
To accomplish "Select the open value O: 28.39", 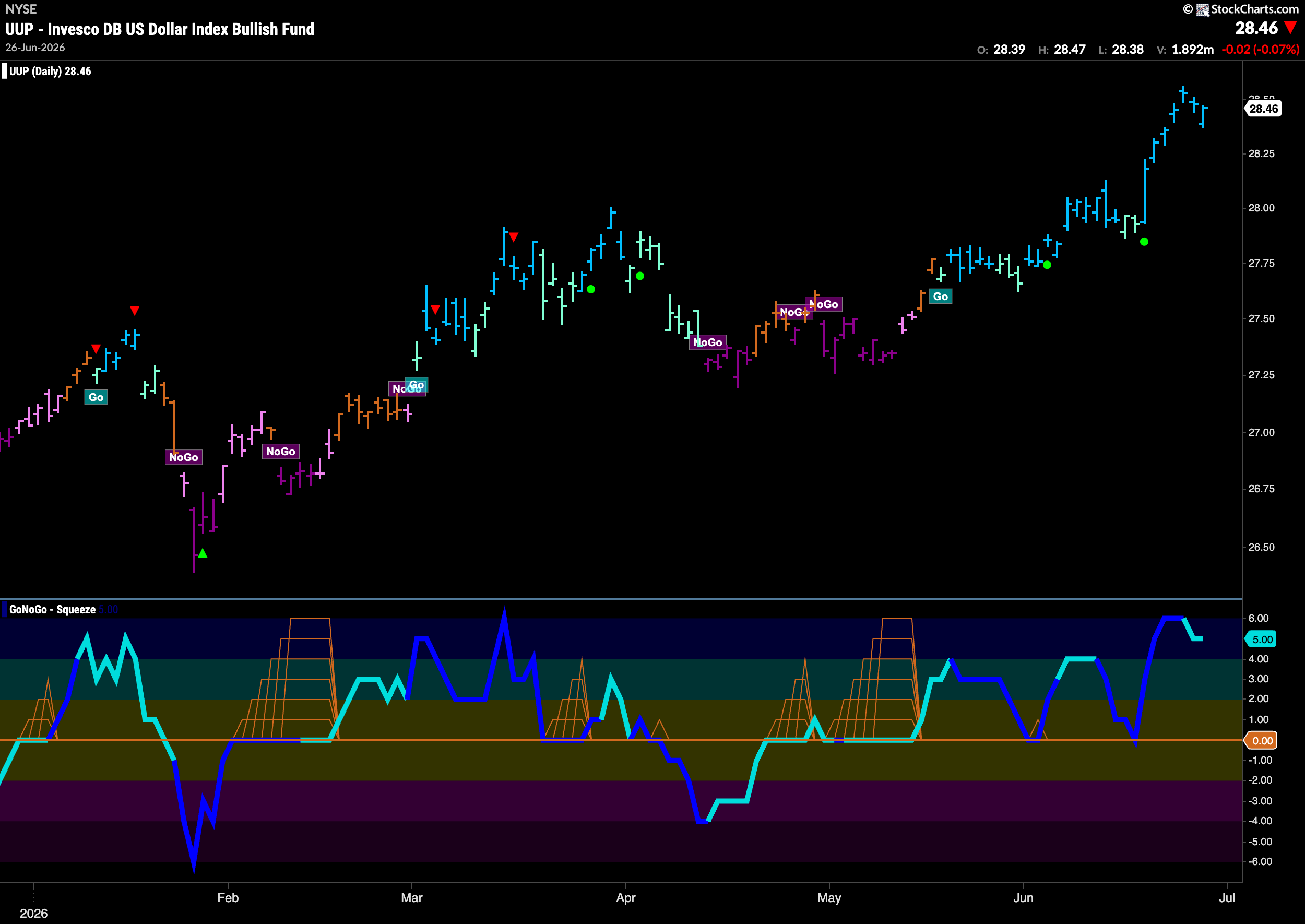I will point(1001,50).
